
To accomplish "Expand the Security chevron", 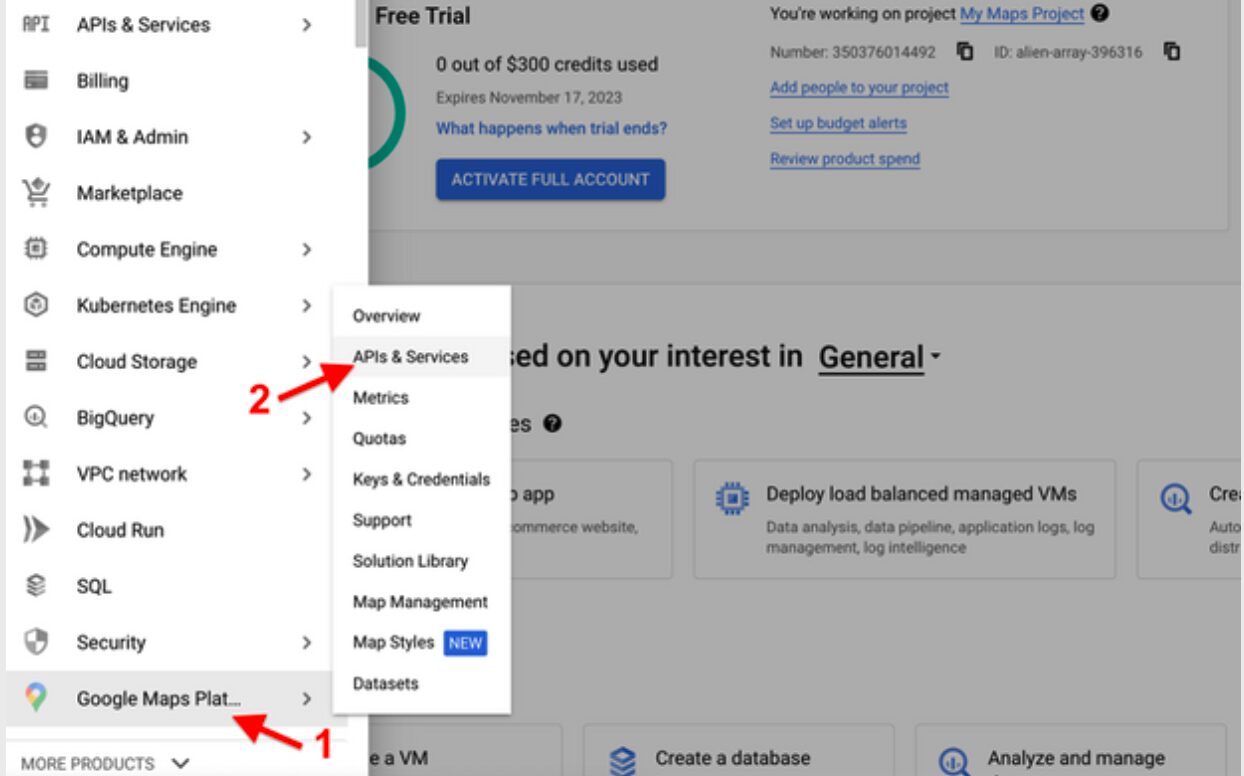I will [307, 642].
